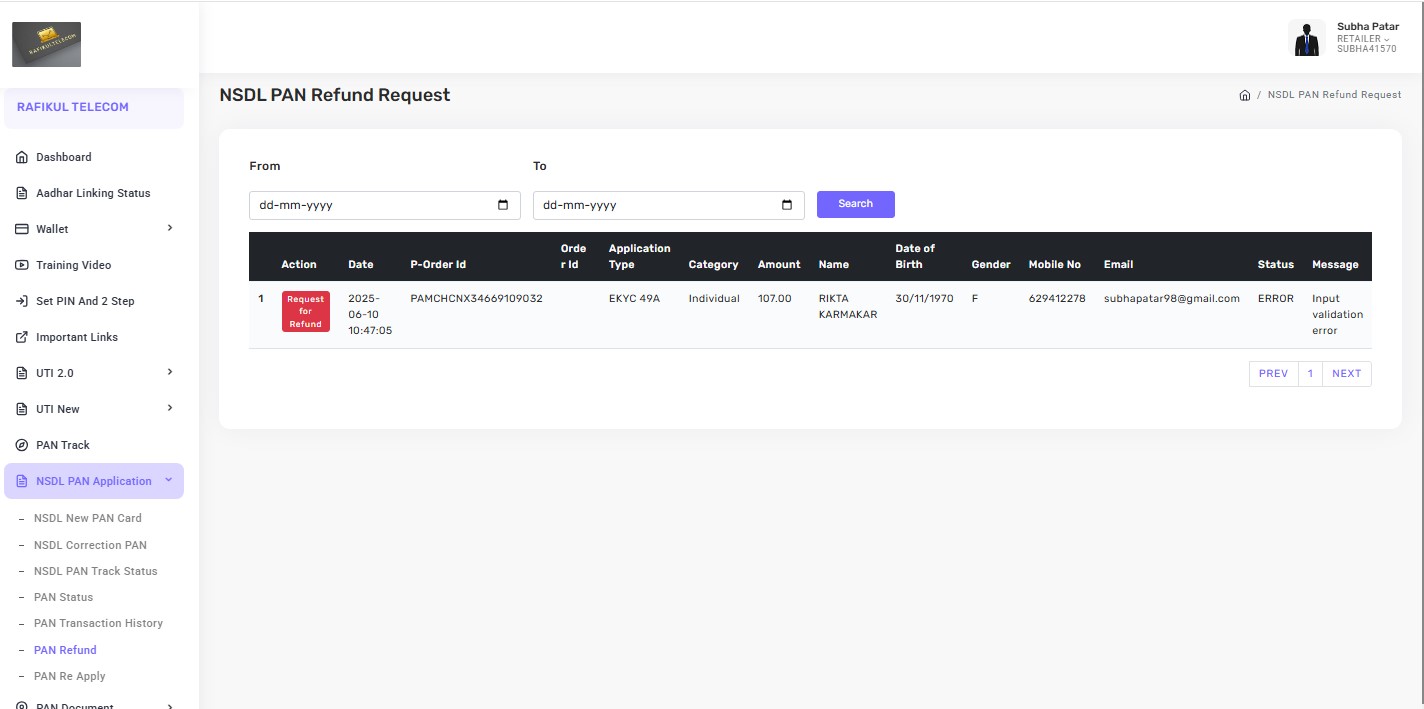Open NSDL New PAN Card page
Screen dimensions: 1424x709
pos(88,518)
